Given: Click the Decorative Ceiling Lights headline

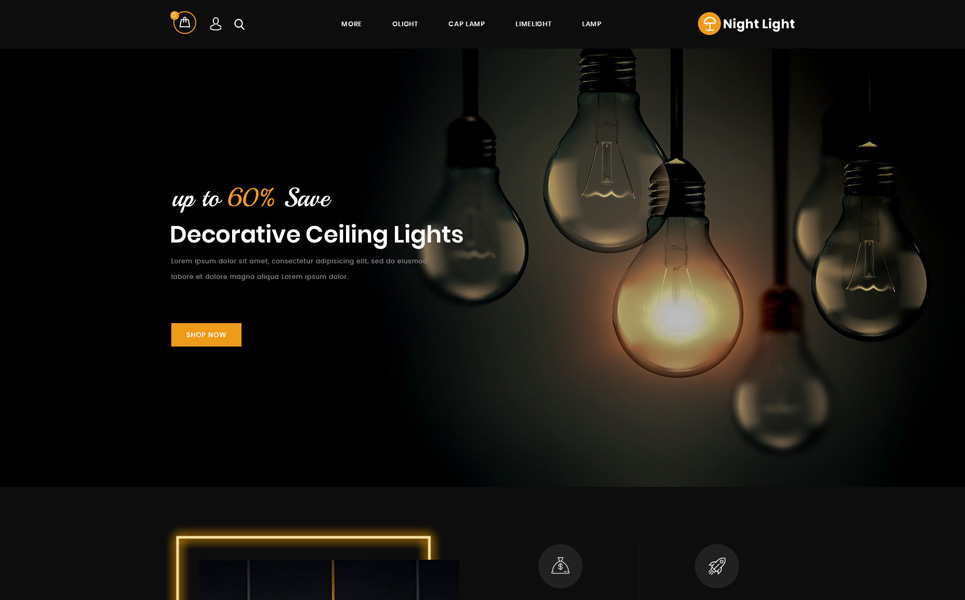Looking at the screenshot, I should 316,234.
